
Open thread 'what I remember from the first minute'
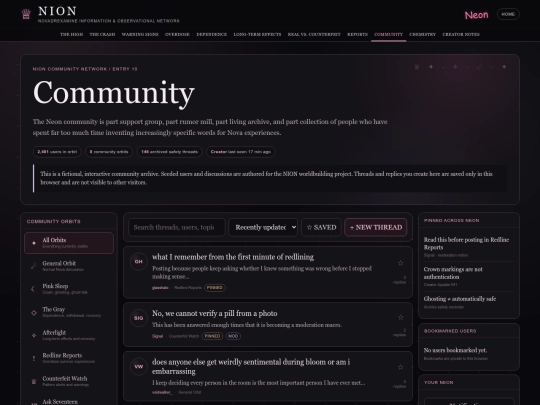click(x=233, y=257)
